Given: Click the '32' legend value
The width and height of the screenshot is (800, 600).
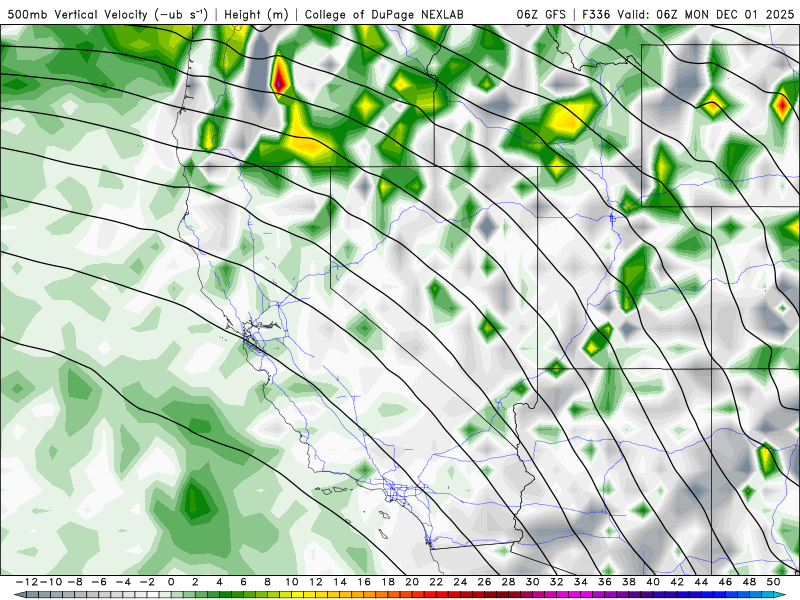Looking at the screenshot, I should (x=557, y=582).
